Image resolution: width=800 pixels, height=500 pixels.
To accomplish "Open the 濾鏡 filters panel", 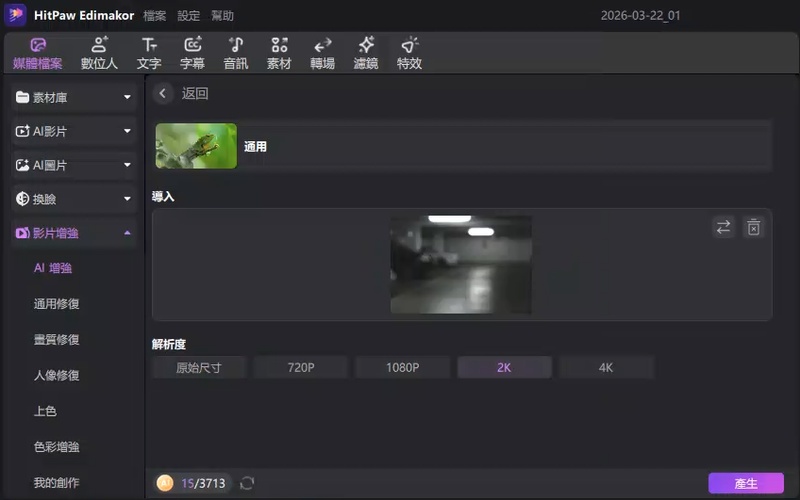I will click(366, 54).
